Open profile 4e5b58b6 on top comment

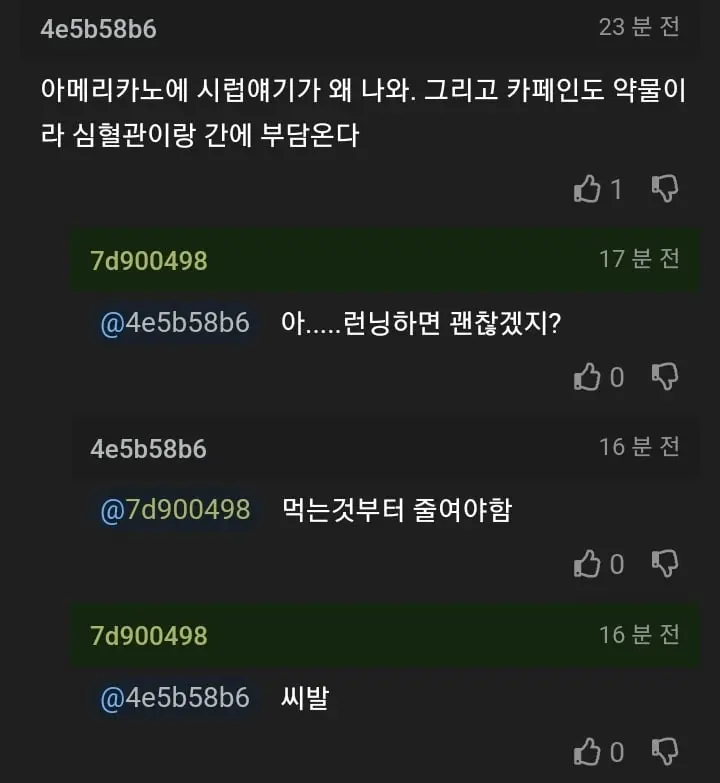(x=98, y=29)
